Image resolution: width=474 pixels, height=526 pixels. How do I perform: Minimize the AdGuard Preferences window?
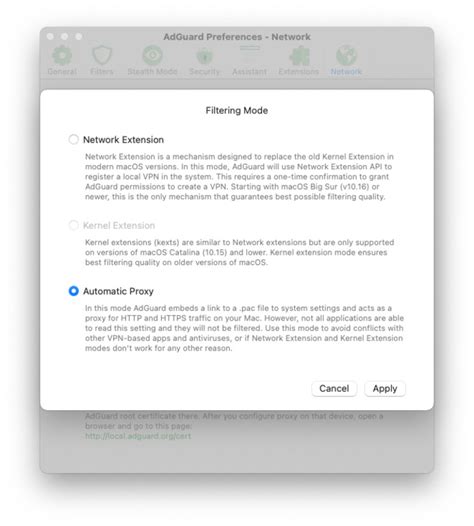[64, 36]
